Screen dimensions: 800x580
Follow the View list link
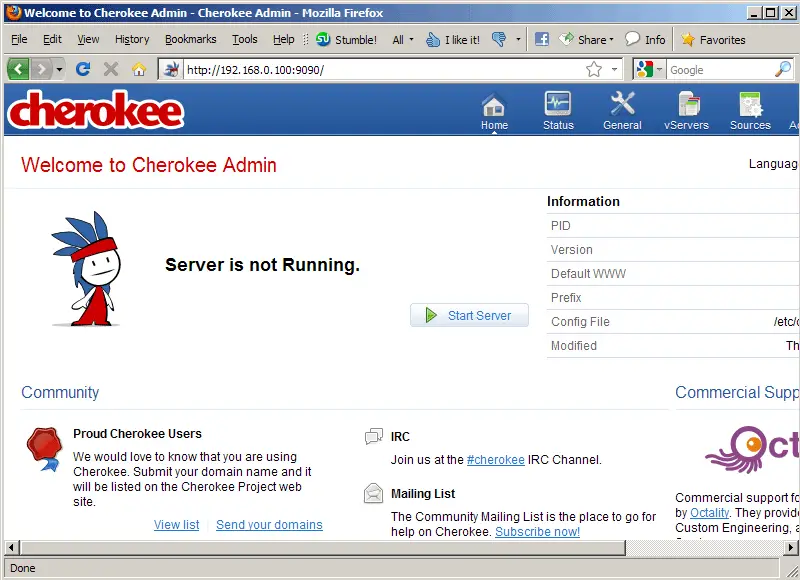click(x=177, y=524)
